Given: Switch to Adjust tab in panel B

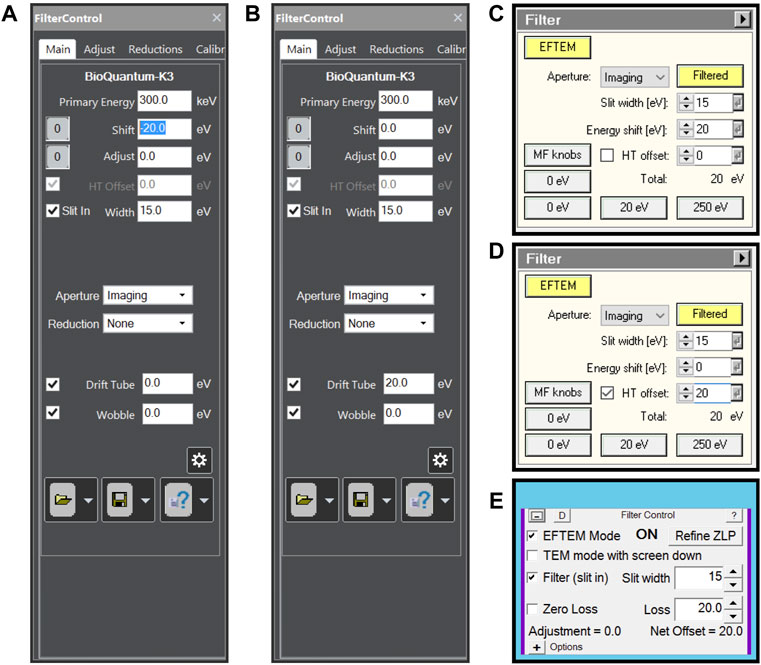Looking at the screenshot, I should 340,50.
